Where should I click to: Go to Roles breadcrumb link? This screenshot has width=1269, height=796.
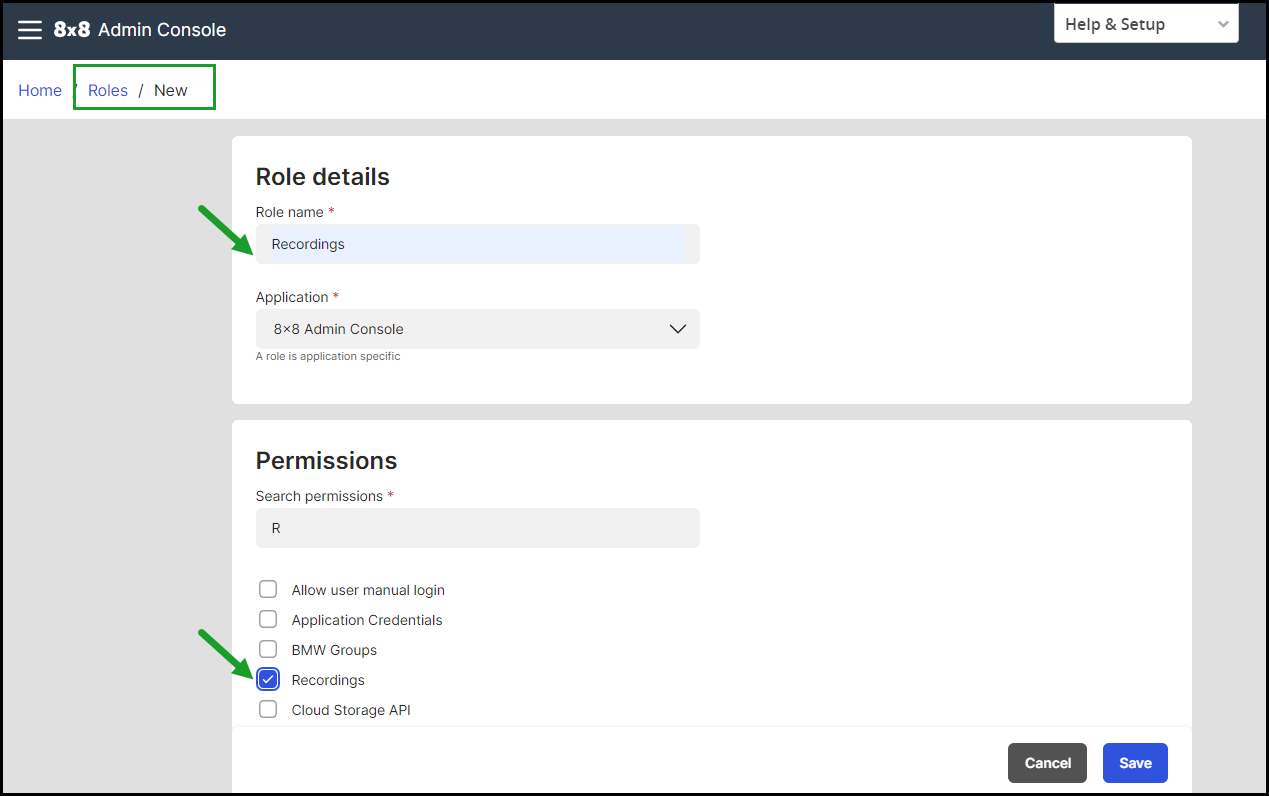(108, 90)
